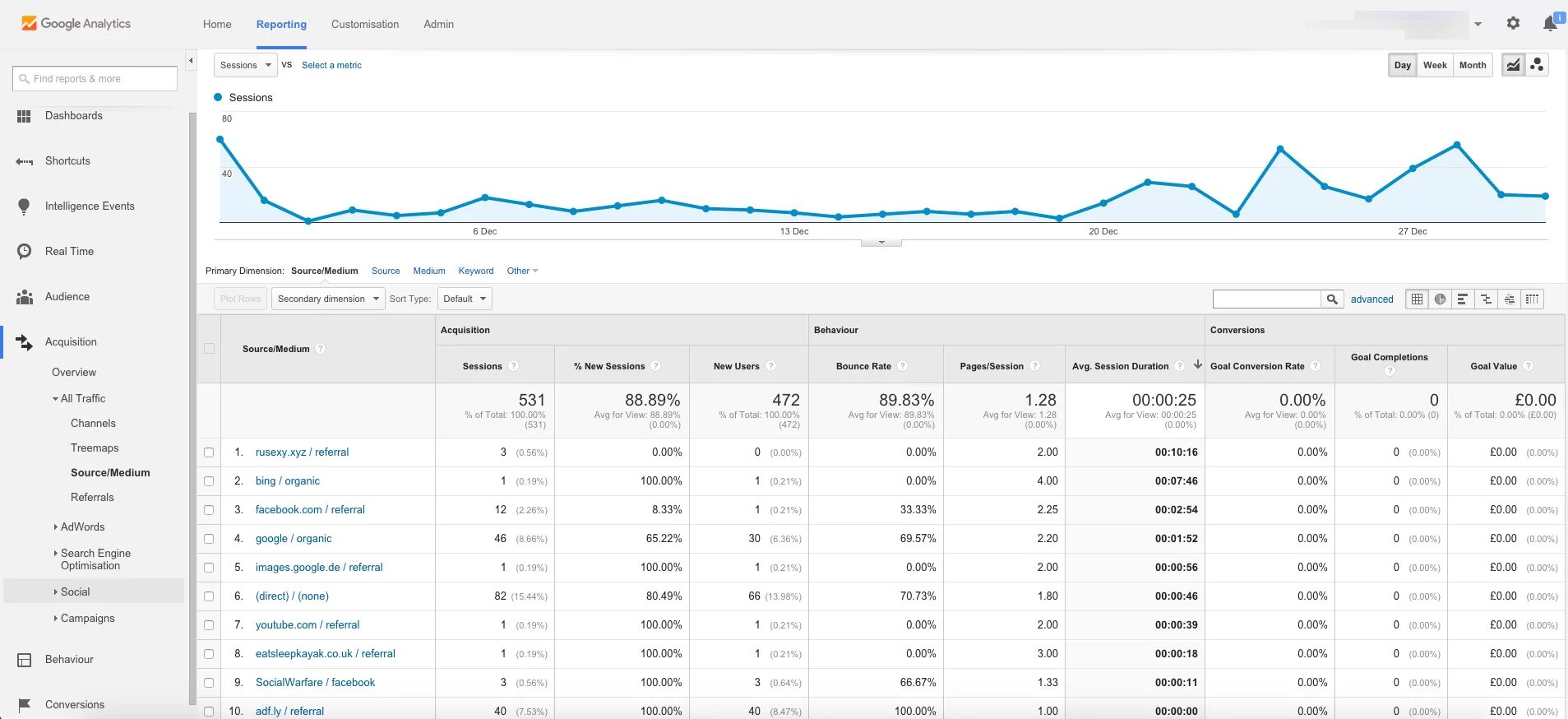The width and height of the screenshot is (1568, 719).
Task: Tick checkbox for images.google.de row
Action: 209,568
